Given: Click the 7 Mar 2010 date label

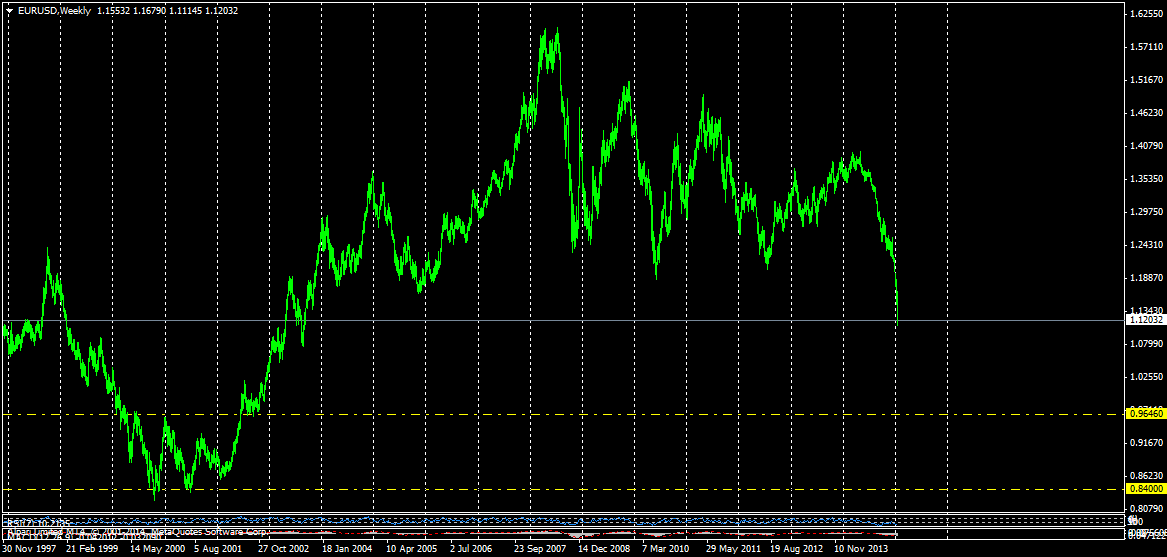Looking at the screenshot, I should (x=665, y=549).
